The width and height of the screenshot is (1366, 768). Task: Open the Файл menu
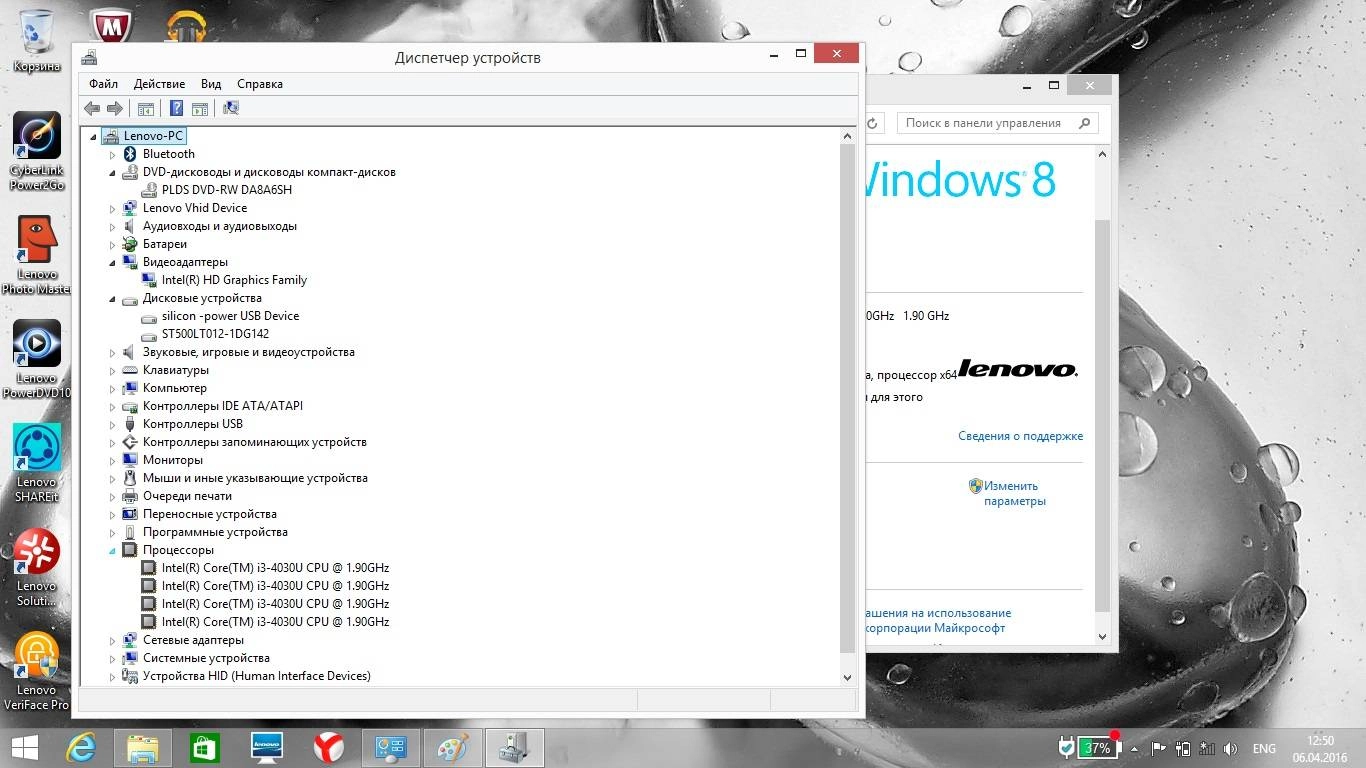point(103,84)
